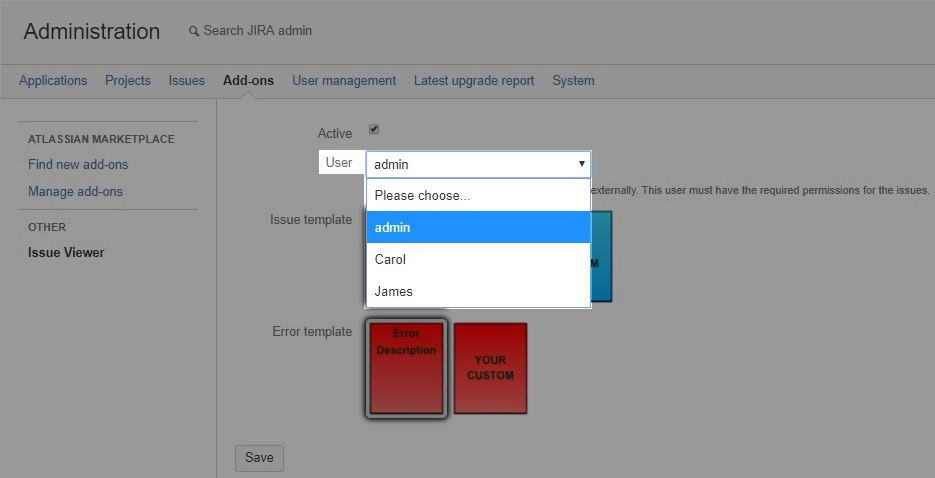Pick Carol from the user list
The width and height of the screenshot is (935, 478).
(x=478, y=259)
